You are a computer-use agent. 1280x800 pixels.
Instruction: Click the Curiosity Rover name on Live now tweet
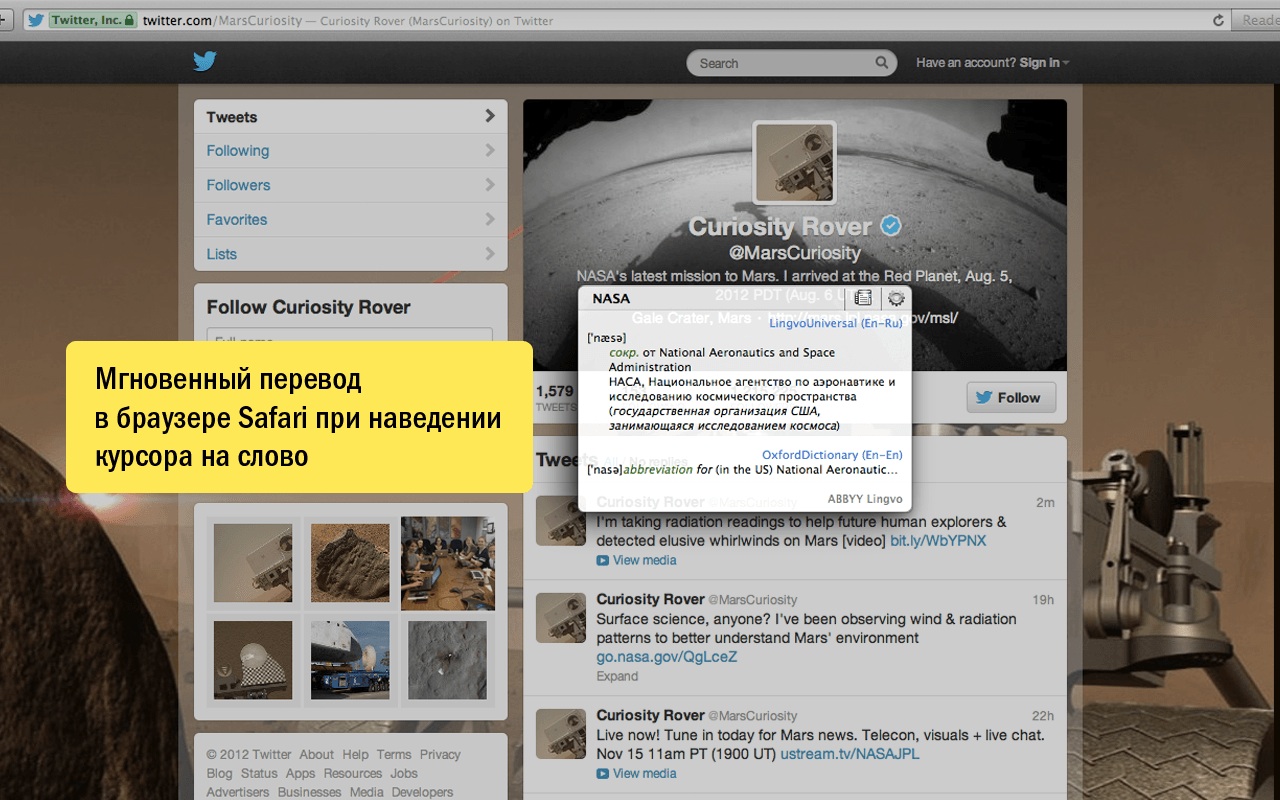pos(651,715)
